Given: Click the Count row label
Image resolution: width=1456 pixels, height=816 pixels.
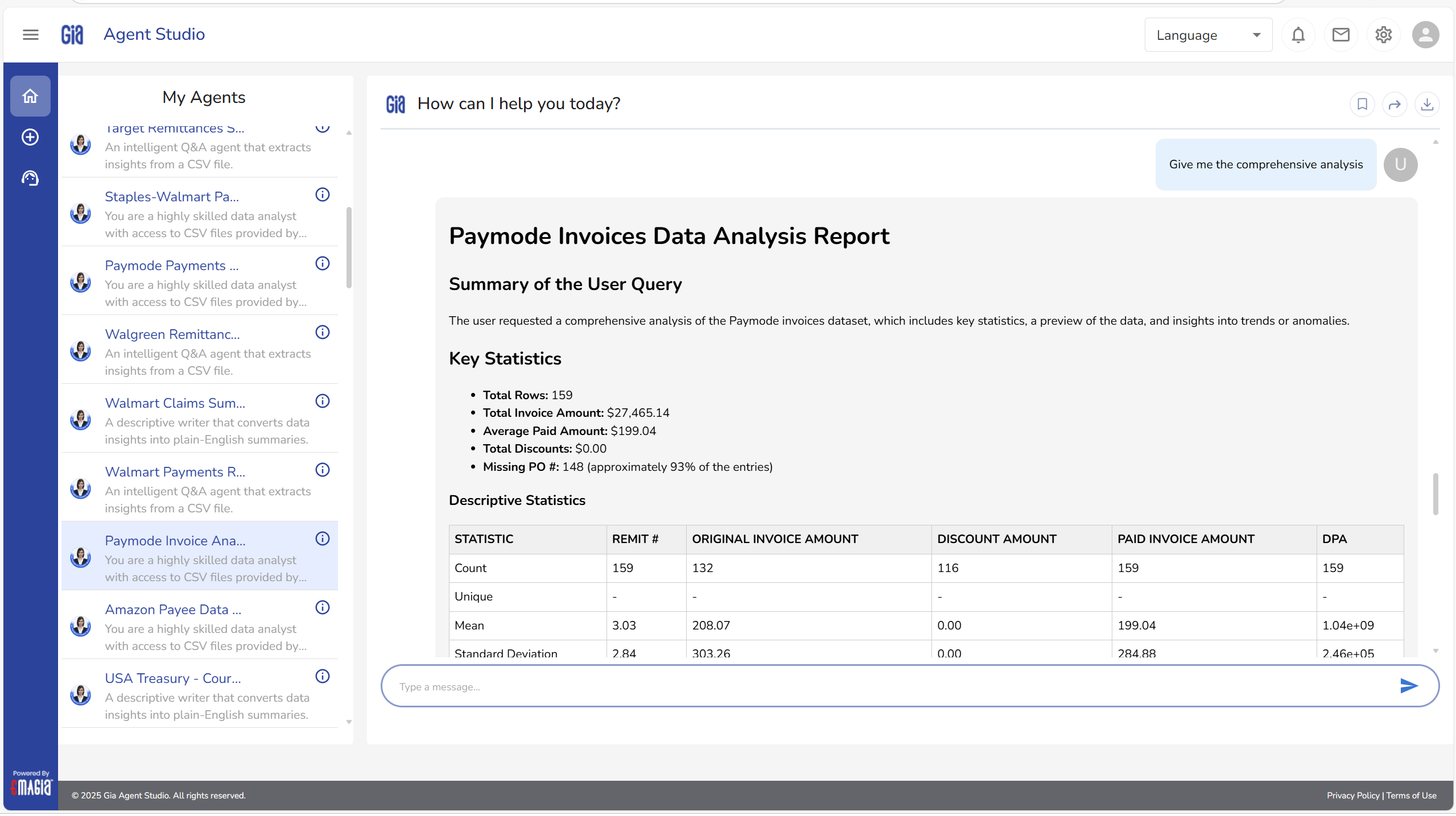Looking at the screenshot, I should coord(471,568).
